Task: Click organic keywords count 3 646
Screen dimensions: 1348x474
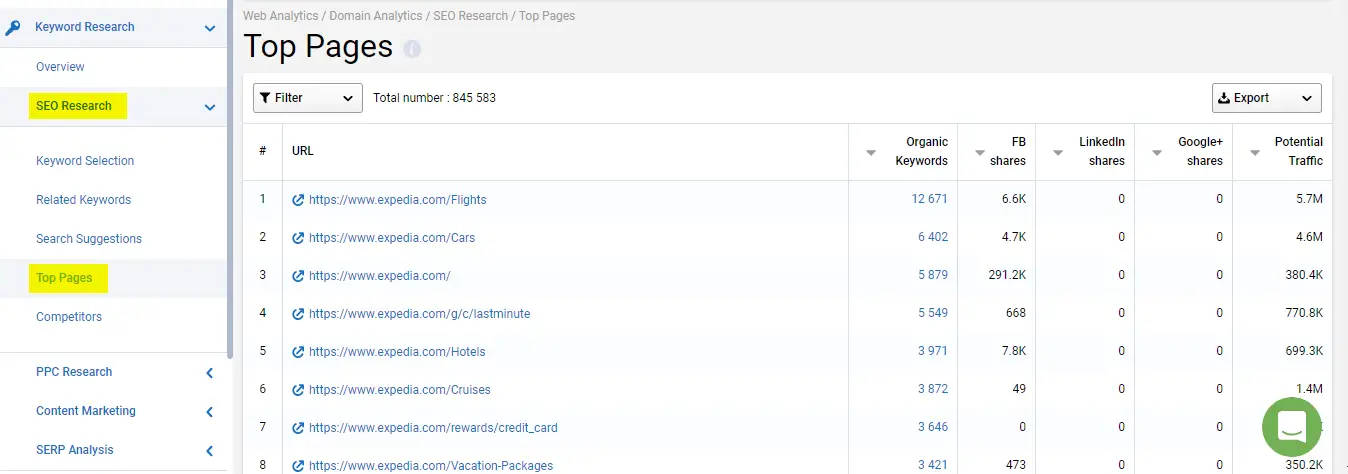Action: coord(933,428)
